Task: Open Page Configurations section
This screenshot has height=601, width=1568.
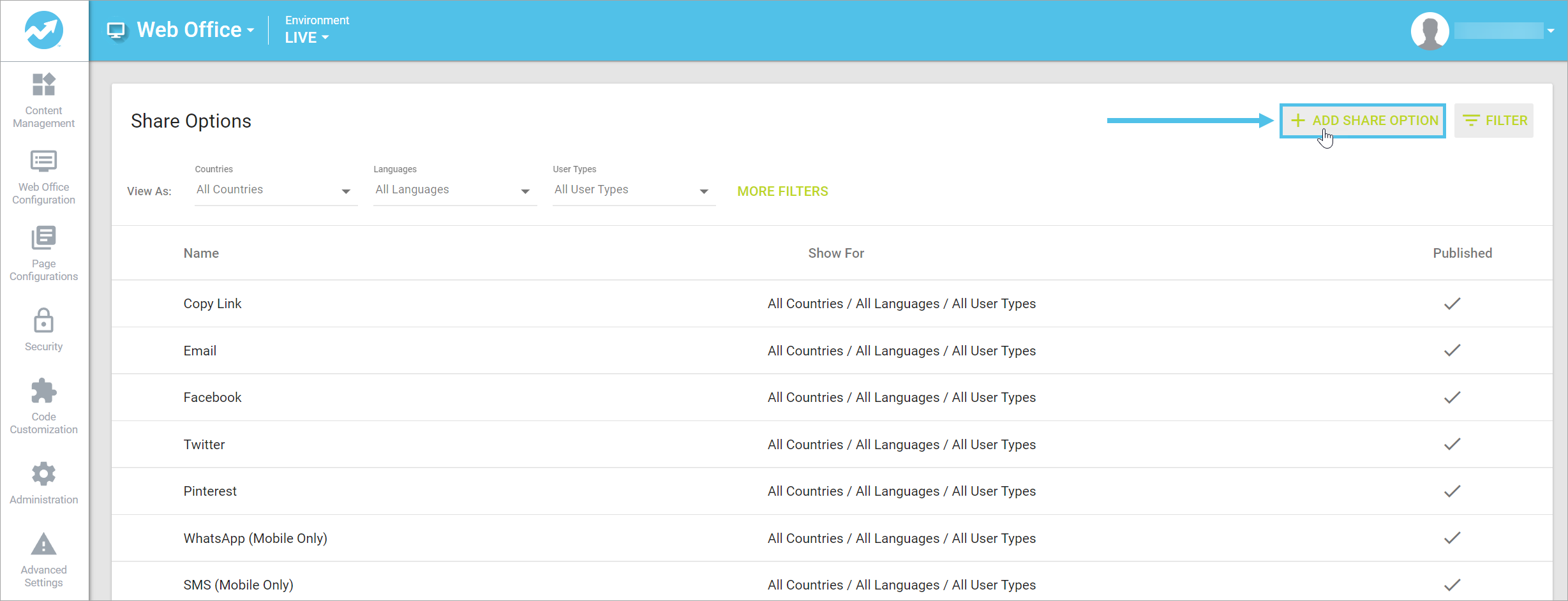Action: coord(43,252)
